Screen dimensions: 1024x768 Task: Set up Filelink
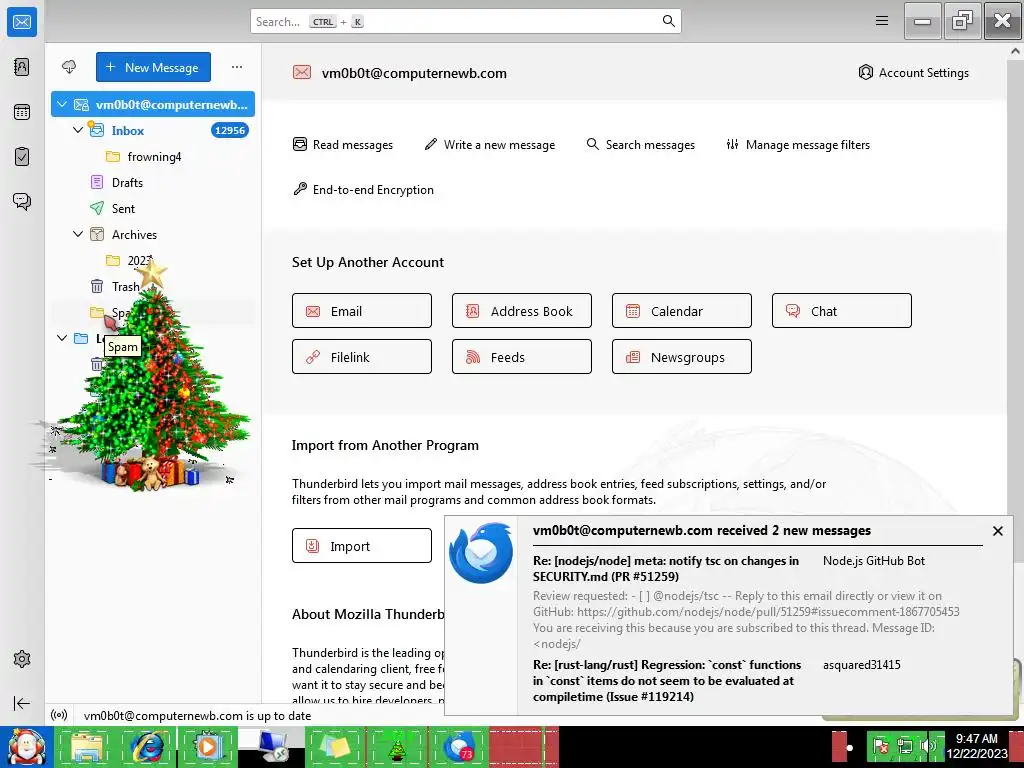pyautogui.click(x=362, y=357)
